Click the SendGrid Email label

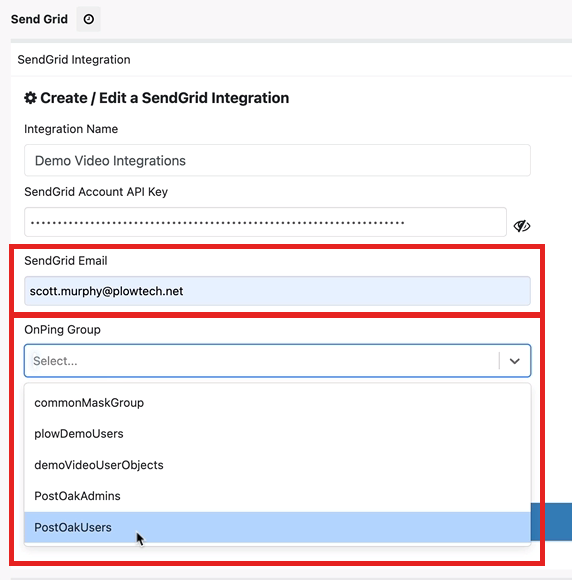click(x=66, y=261)
